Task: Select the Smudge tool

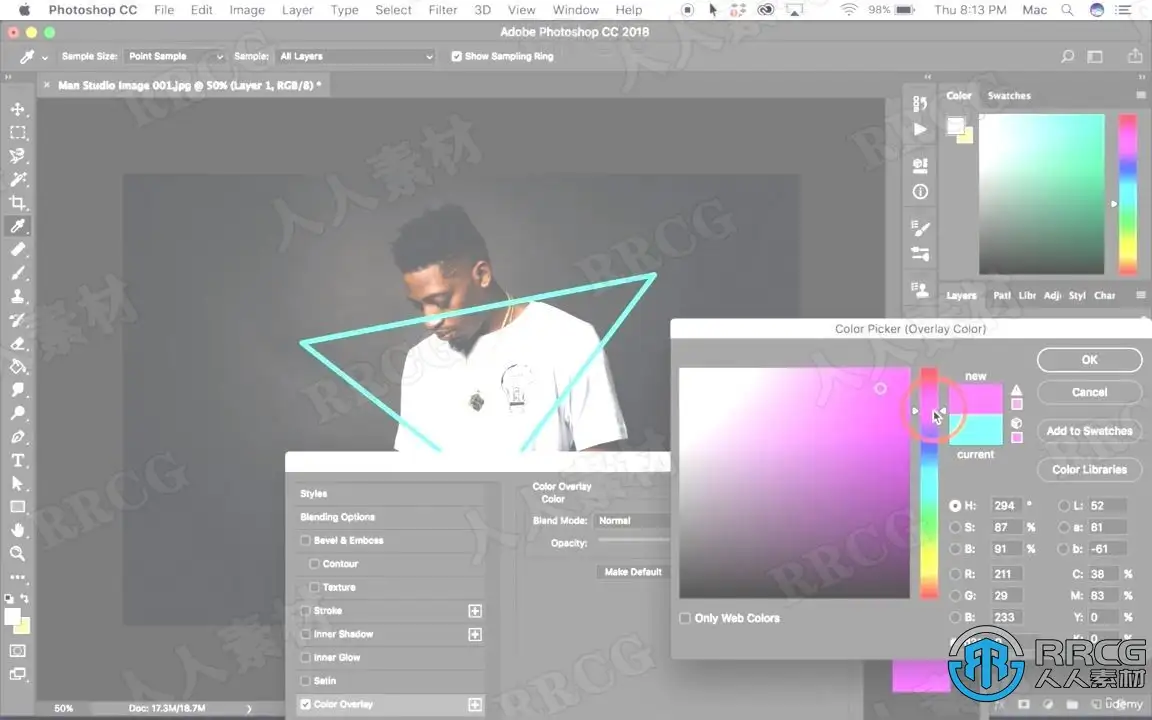Action: click(18, 390)
